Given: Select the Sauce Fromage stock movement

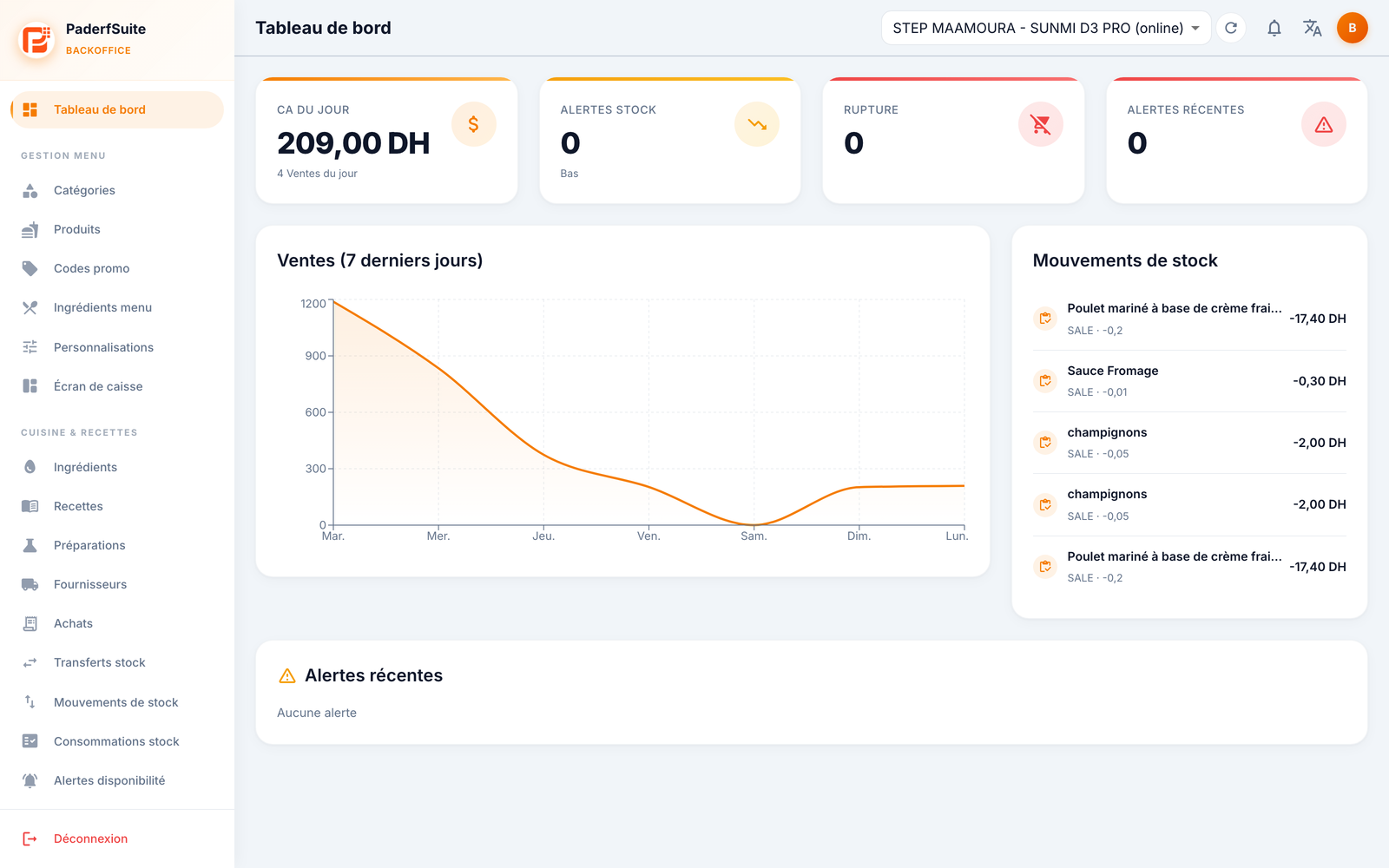Looking at the screenshot, I should coord(1189,381).
